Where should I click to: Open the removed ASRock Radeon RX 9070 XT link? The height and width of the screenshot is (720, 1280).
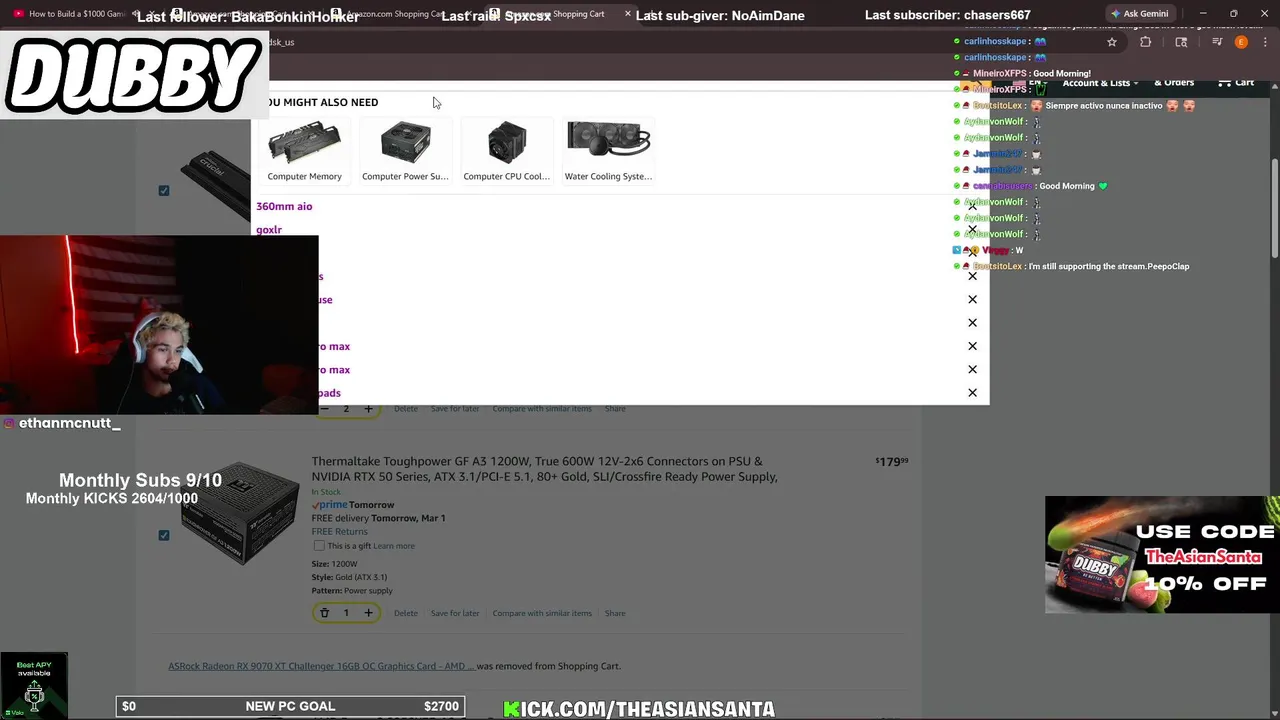(321, 666)
